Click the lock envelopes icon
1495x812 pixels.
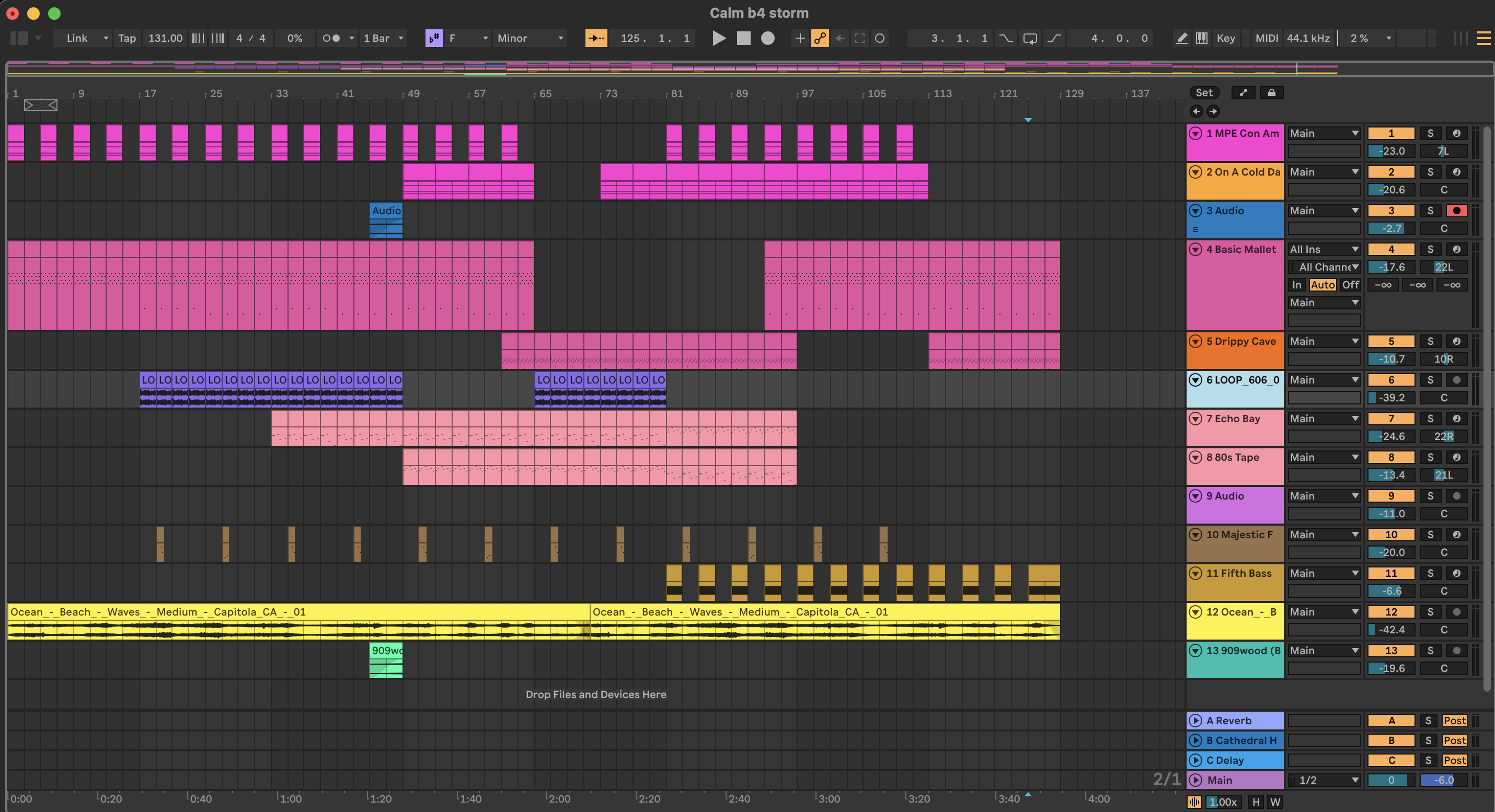point(1271,93)
